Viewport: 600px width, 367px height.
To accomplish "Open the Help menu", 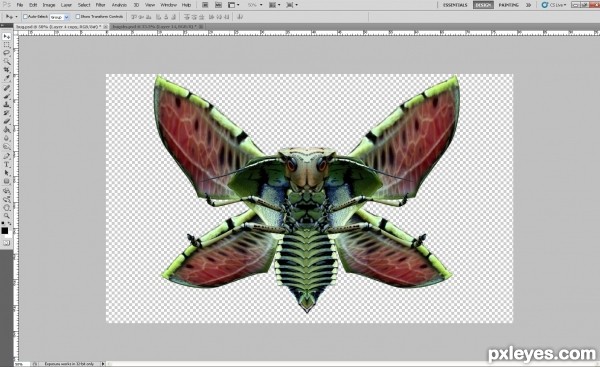I will [x=186, y=5].
